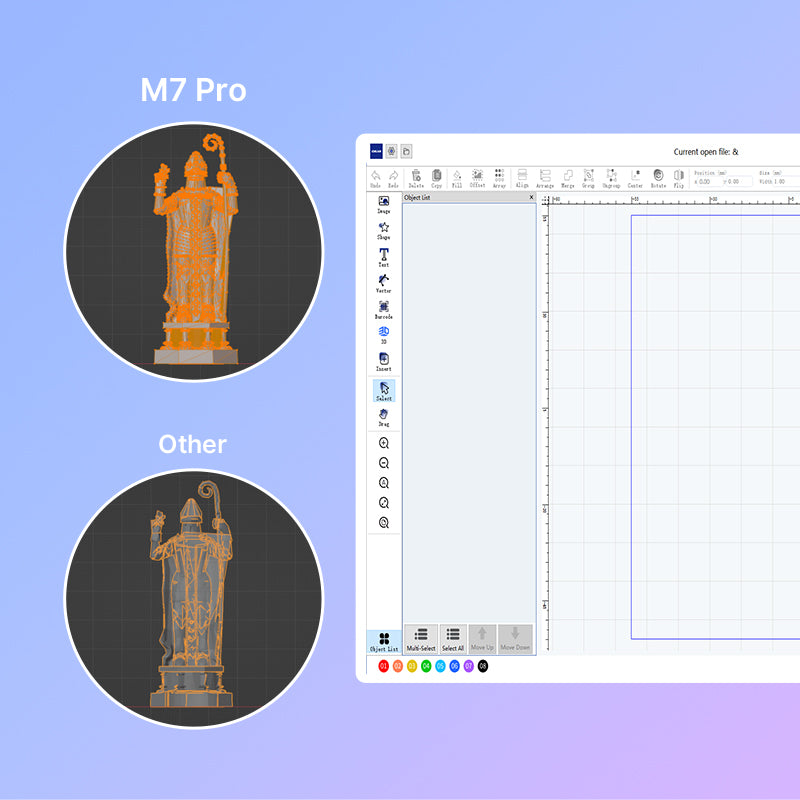Open the Barcode tool

(384, 308)
